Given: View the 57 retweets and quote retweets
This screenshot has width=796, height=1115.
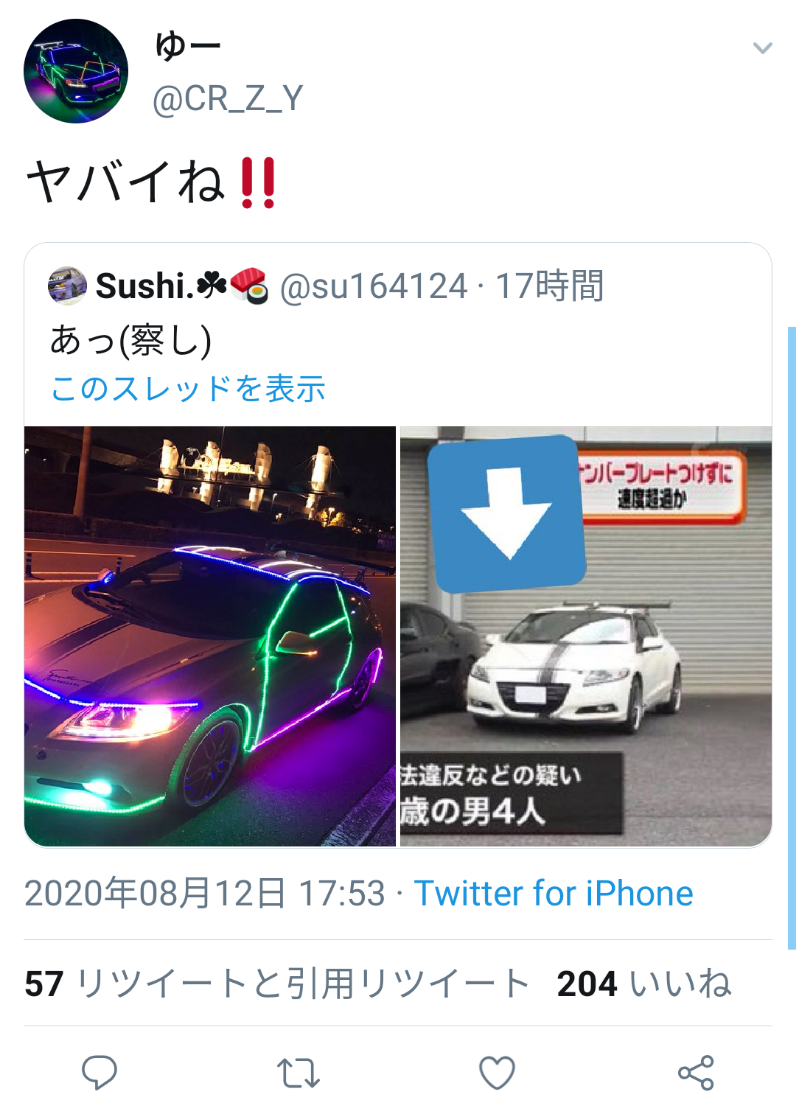Looking at the screenshot, I should click(x=277, y=984).
